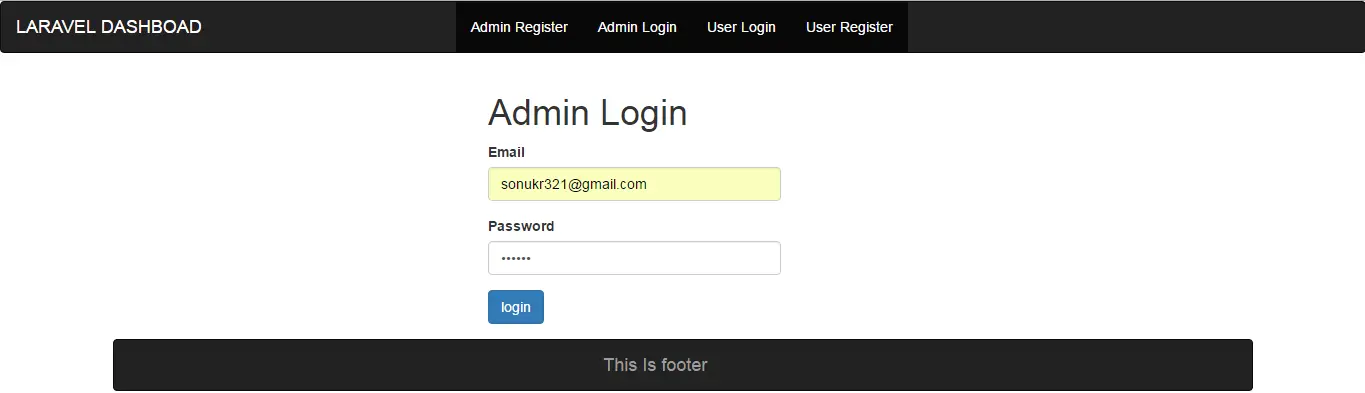This screenshot has width=1365, height=393.
Task: Click the Email field label
Action: click(x=506, y=152)
